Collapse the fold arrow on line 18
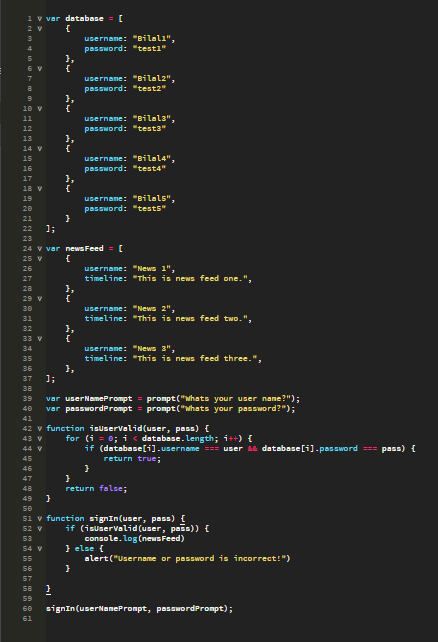 40,189
